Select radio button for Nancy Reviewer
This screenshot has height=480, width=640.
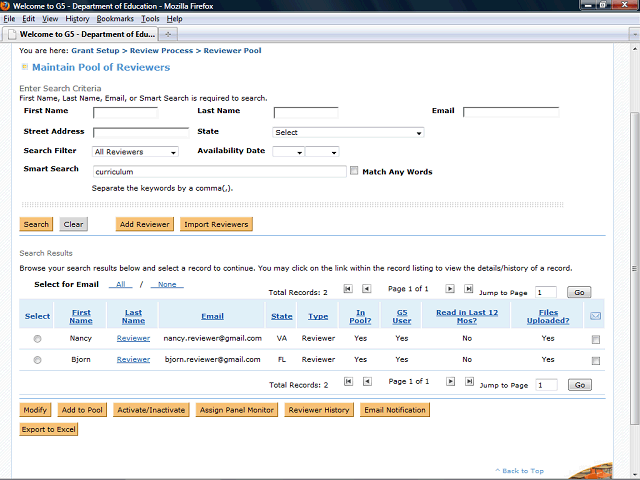coord(38,339)
